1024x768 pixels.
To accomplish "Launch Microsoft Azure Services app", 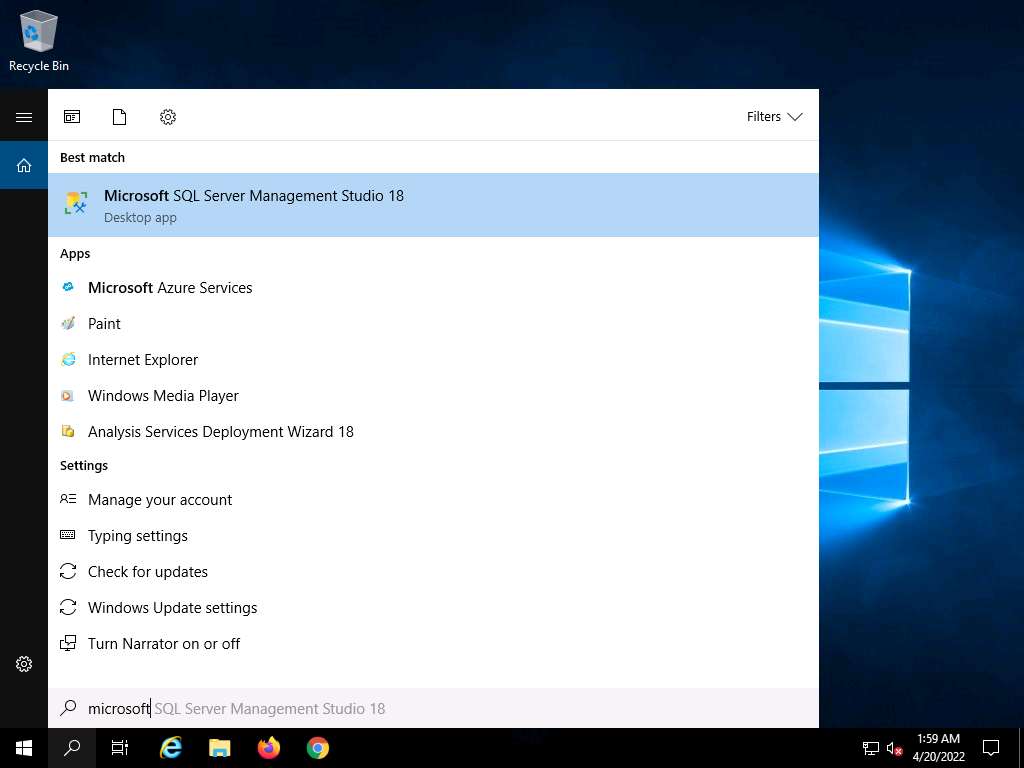I will [170, 288].
